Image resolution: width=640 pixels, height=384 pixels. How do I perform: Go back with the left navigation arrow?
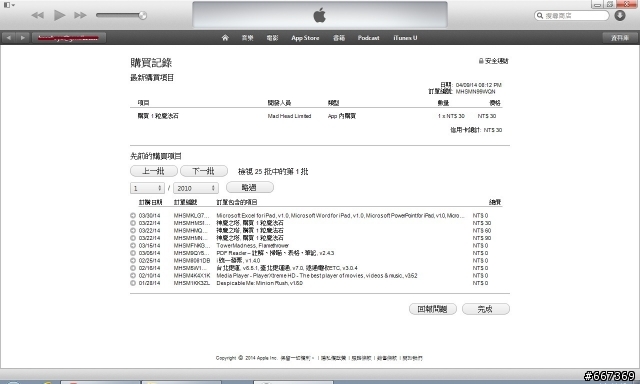click(9, 38)
